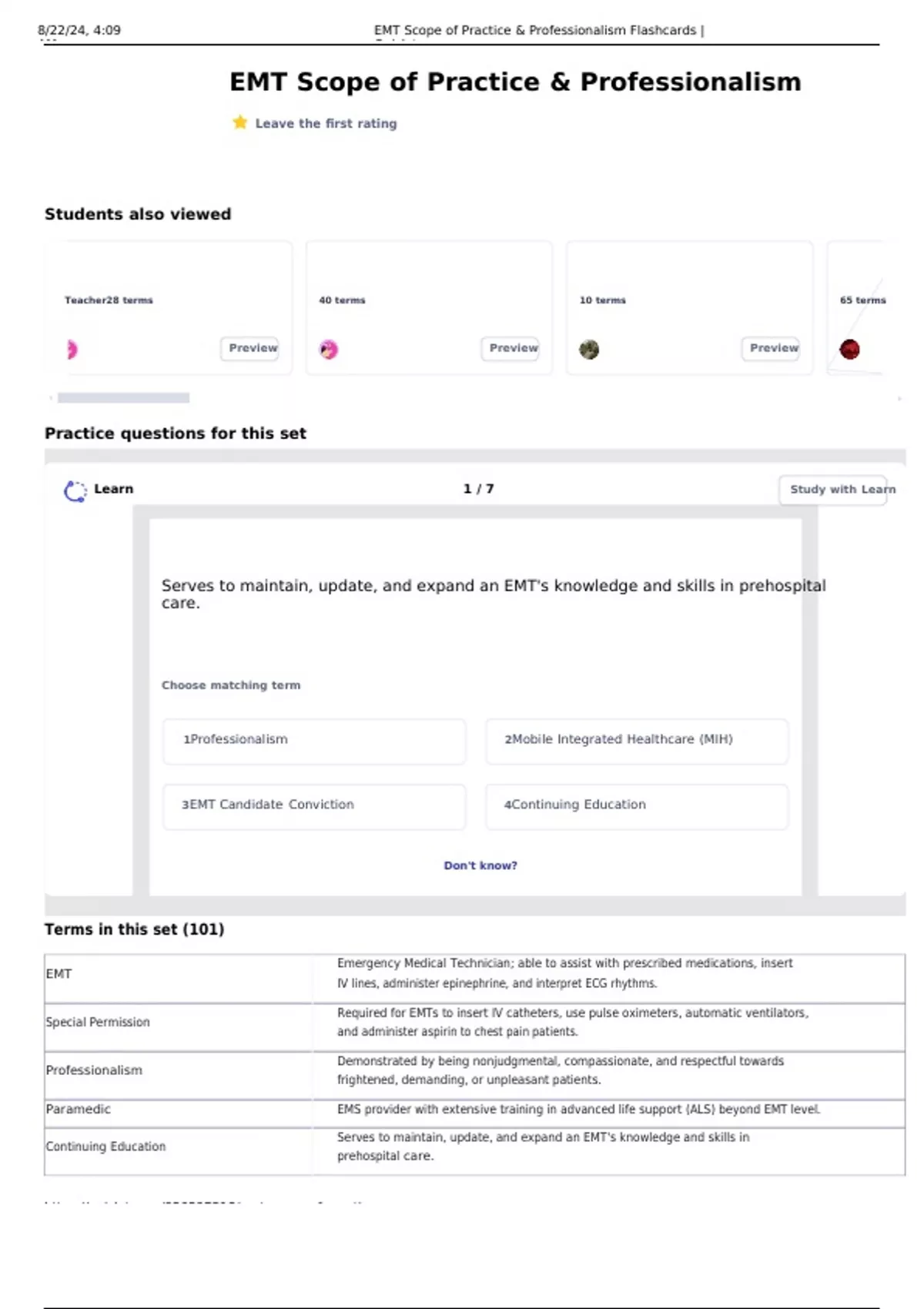
Task: Select the Paramedic row in the terms list
Action: 79,1110
